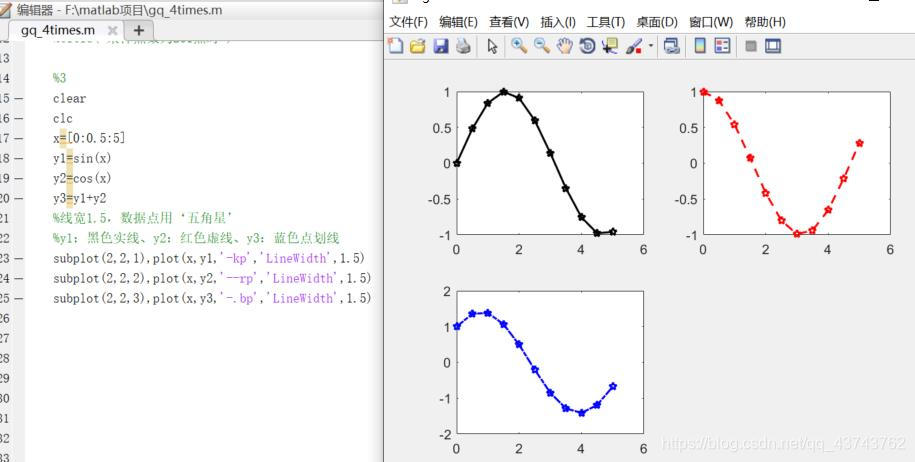The width and height of the screenshot is (915, 462).
Task: Open the 查看(V) menu
Action: coord(509,22)
